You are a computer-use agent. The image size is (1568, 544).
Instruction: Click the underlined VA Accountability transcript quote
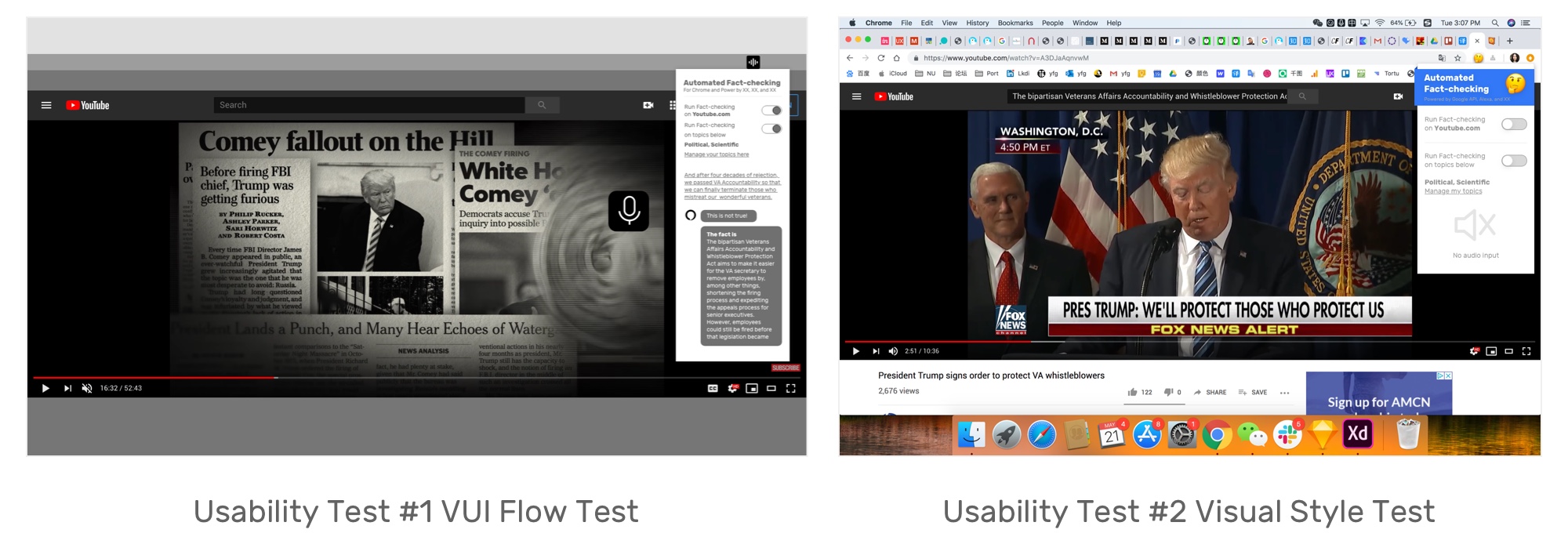coord(732,186)
